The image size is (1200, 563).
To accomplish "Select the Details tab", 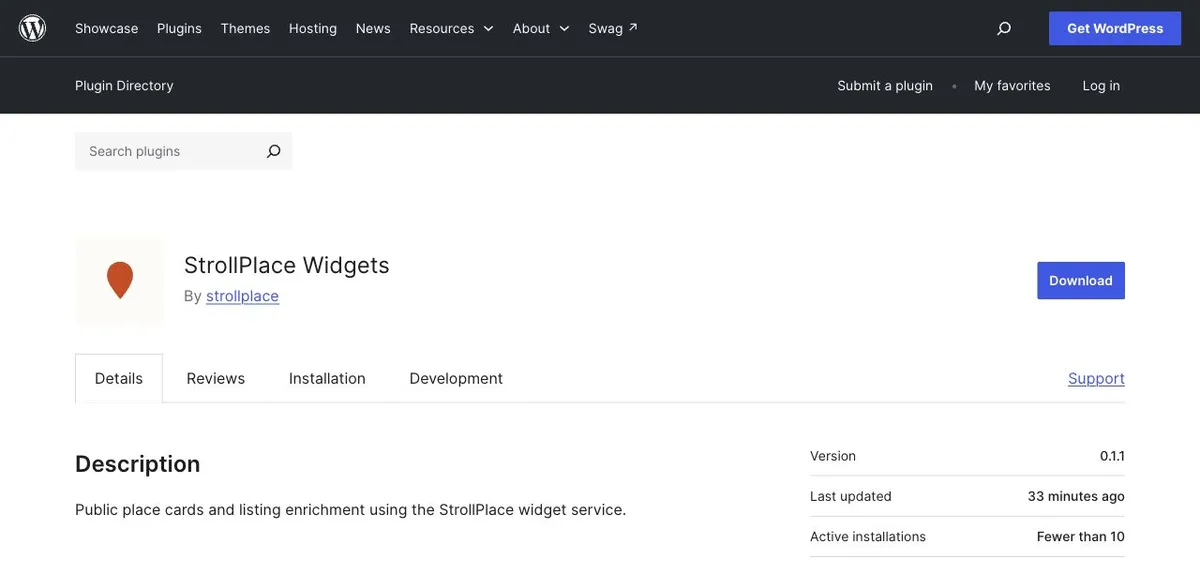I will coord(119,378).
